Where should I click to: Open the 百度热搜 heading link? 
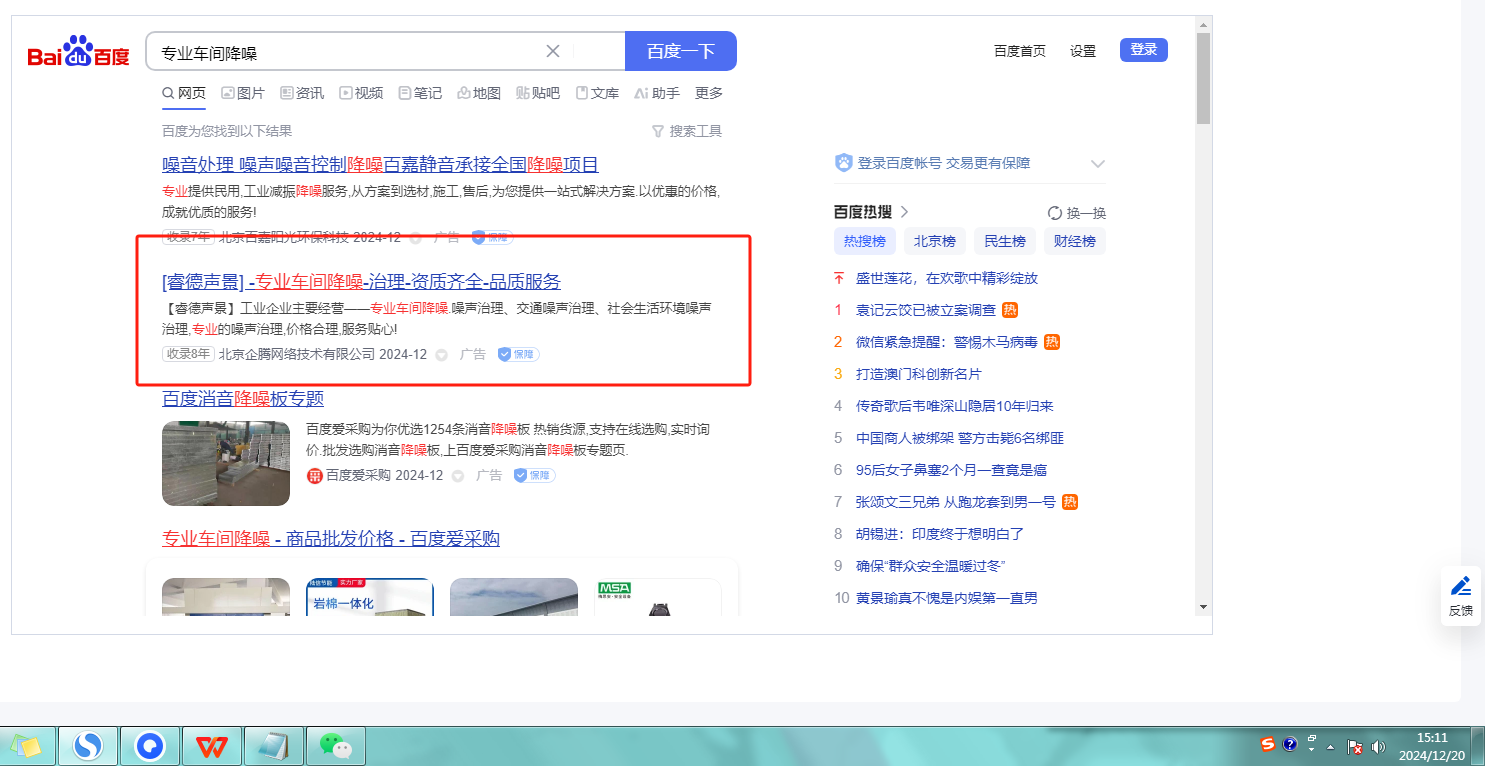[x=872, y=212]
